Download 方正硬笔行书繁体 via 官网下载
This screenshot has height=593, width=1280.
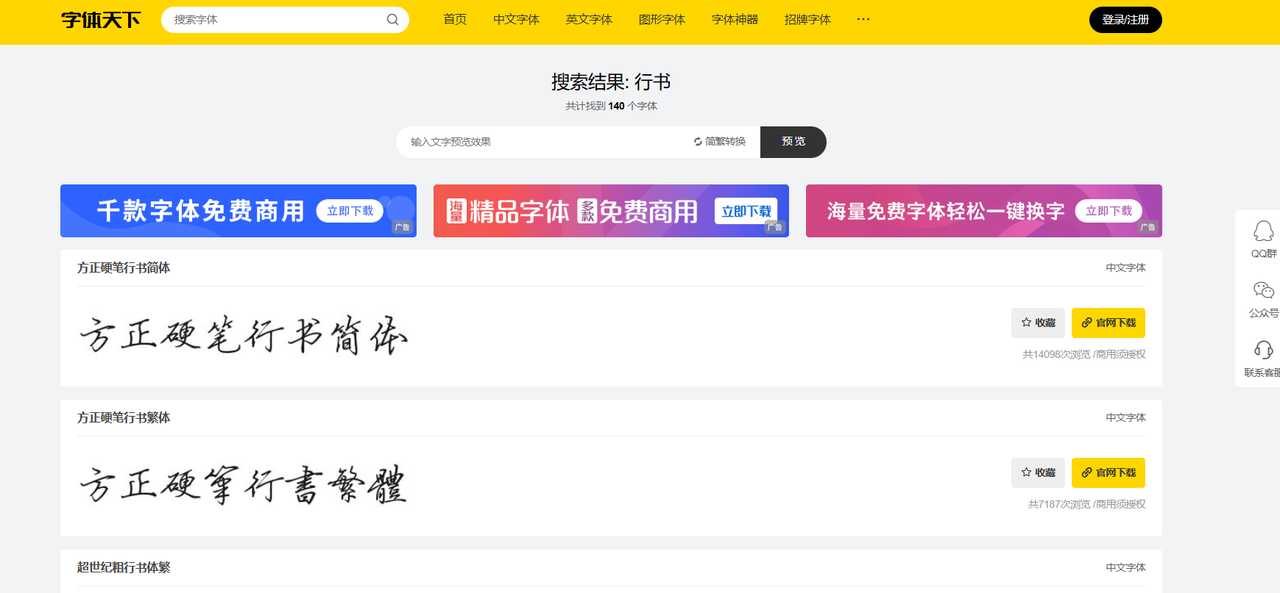click(x=1108, y=473)
